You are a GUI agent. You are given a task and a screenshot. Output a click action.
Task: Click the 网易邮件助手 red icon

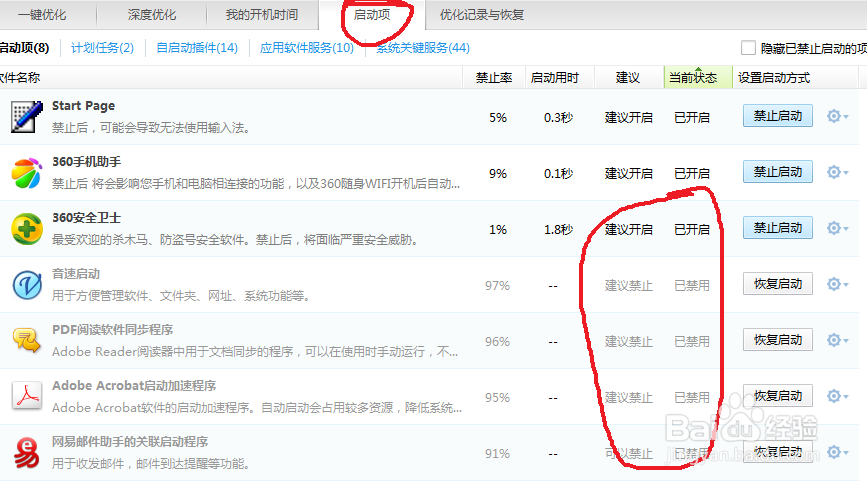[x=27, y=452]
